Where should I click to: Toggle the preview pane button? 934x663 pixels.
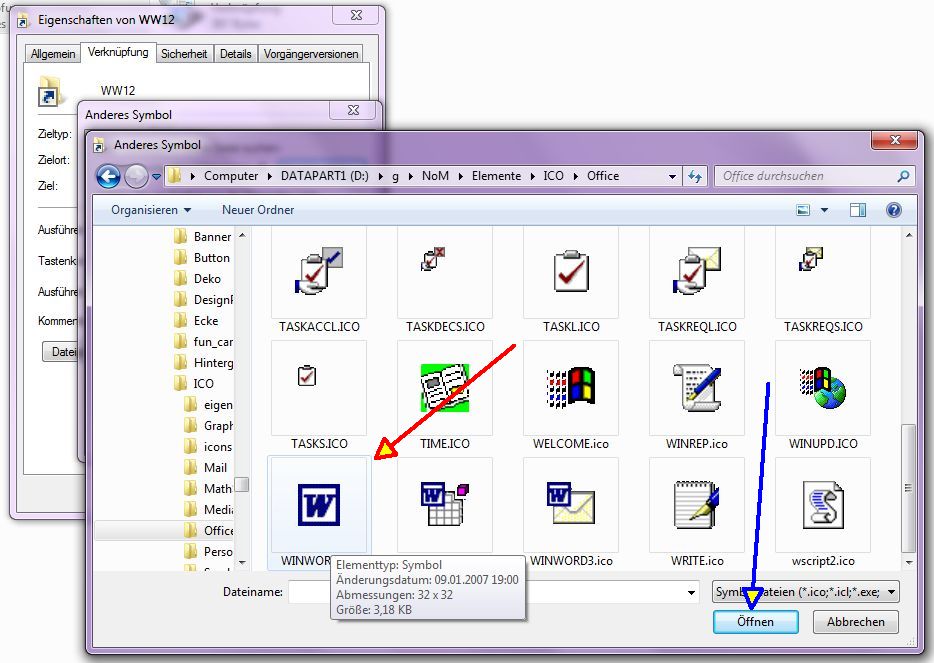[x=858, y=210]
